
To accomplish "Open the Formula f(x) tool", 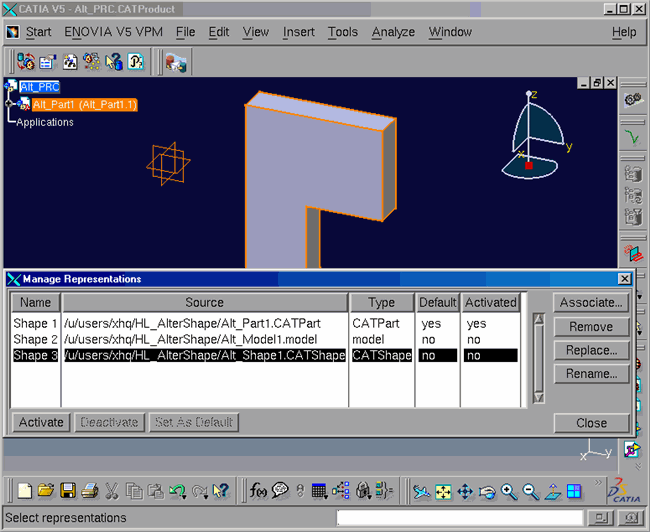I will [256, 491].
